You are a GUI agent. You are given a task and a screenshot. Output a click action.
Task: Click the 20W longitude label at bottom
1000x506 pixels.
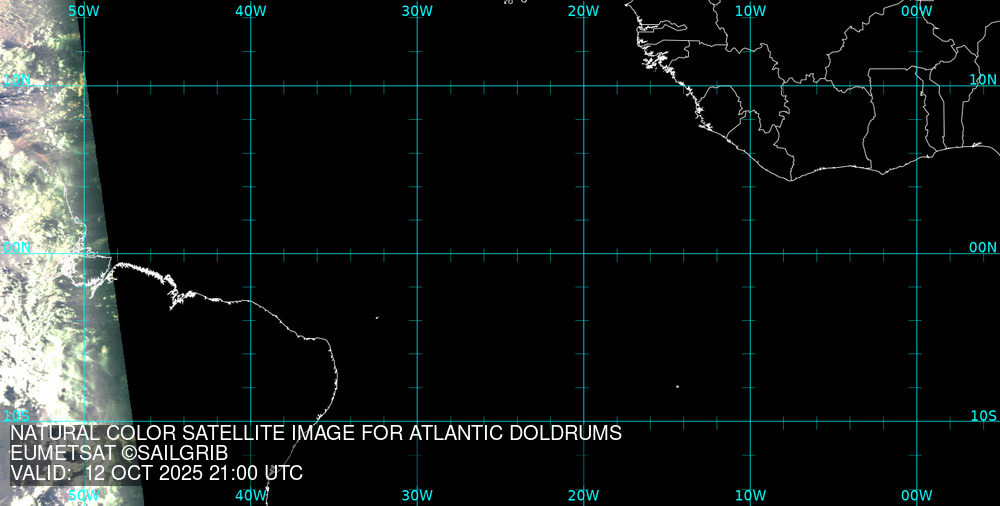point(583,495)
